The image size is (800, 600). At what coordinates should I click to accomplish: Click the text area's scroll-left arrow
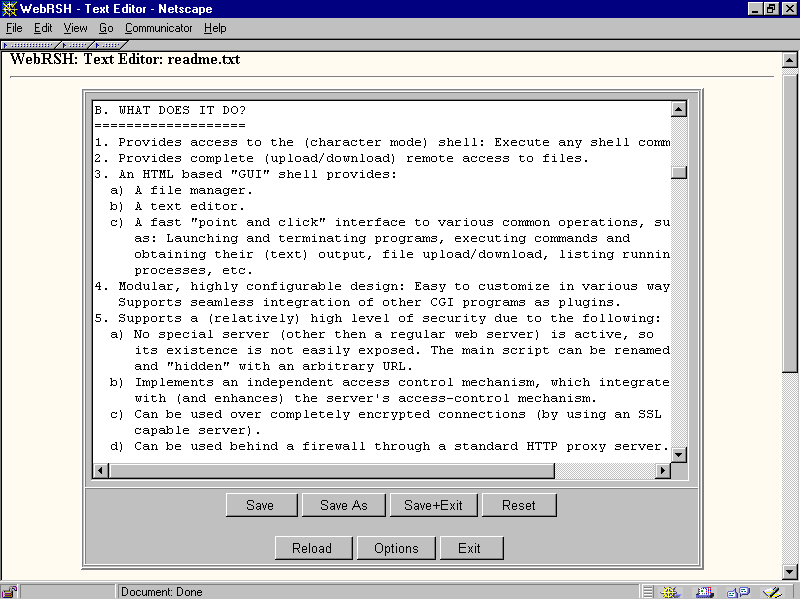click(101, 470)
